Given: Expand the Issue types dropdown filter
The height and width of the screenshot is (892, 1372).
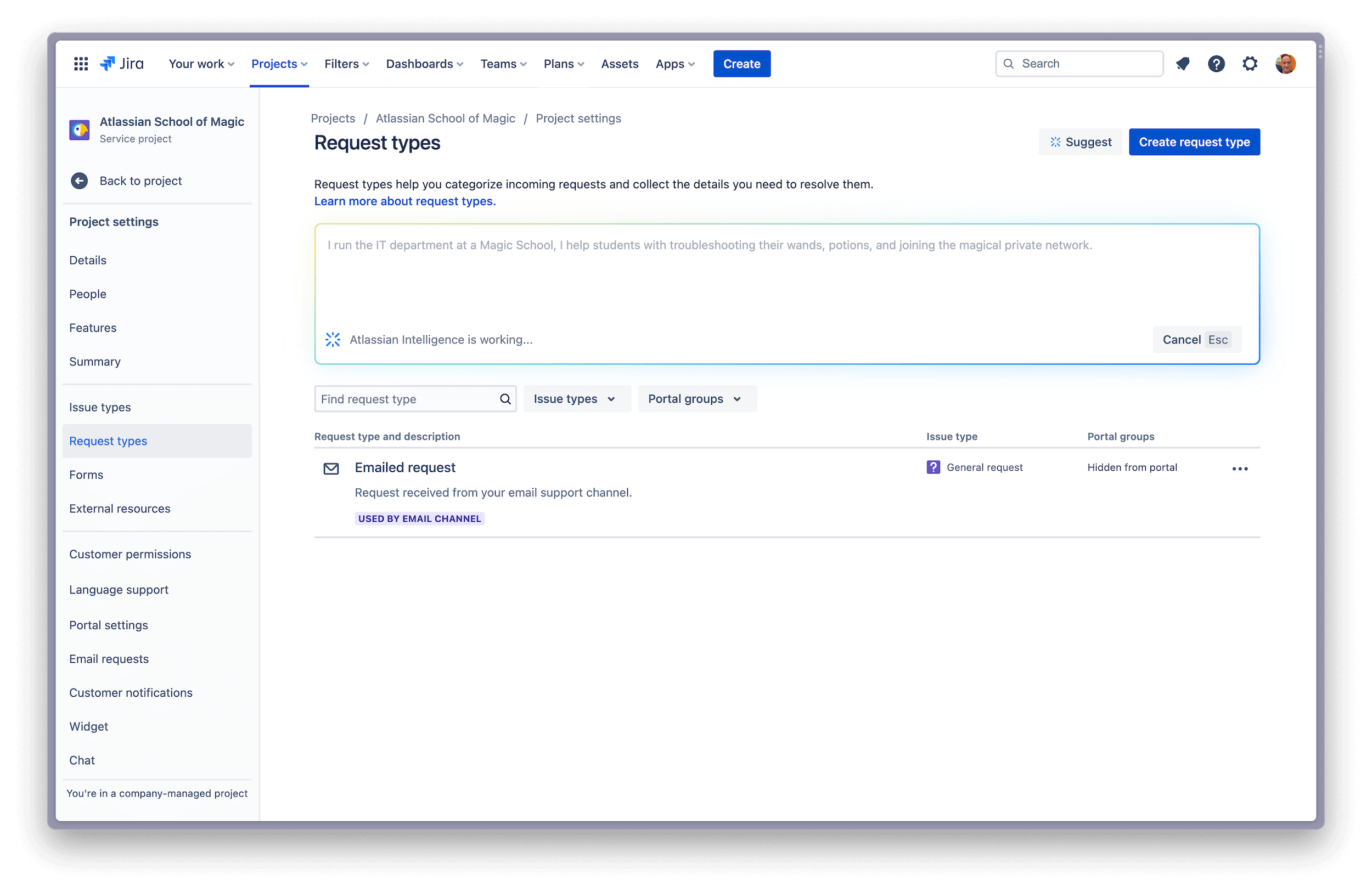Looking at the screenshot, I should (x=574, y=398).
